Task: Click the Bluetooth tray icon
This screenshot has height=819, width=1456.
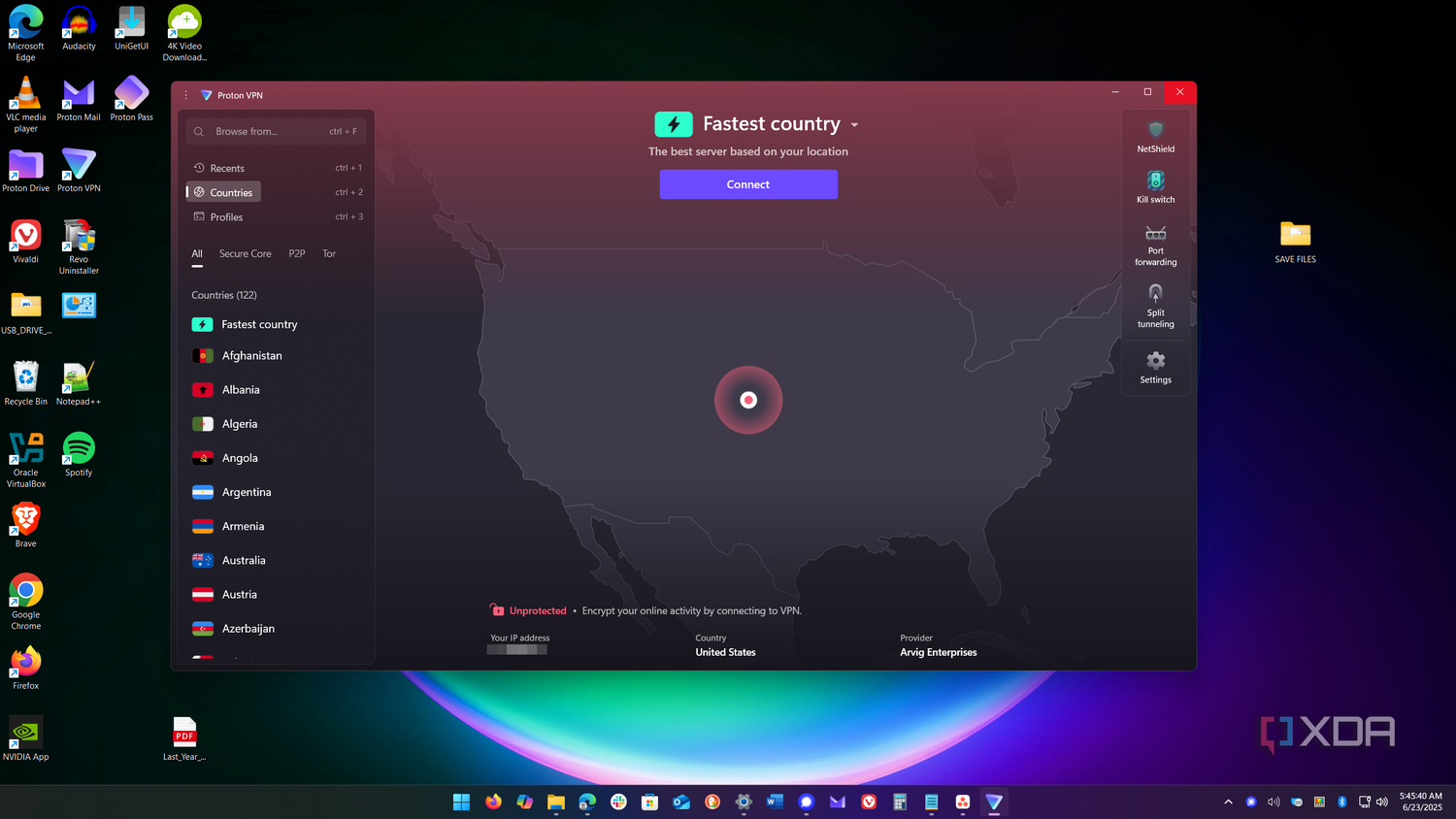Action: (x=1342, y=802)
